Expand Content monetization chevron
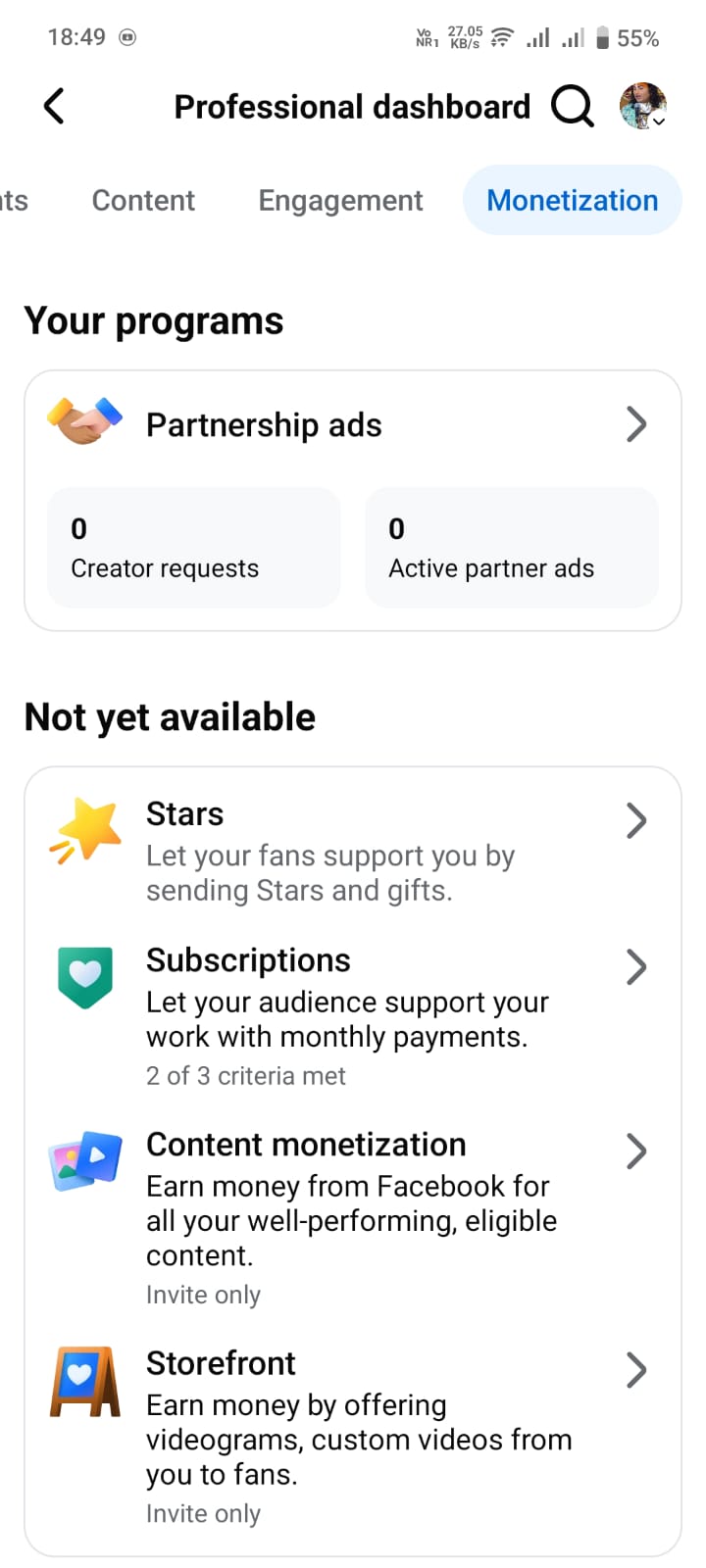The height and width of the screenshot is (1568, 706). 636,1151
